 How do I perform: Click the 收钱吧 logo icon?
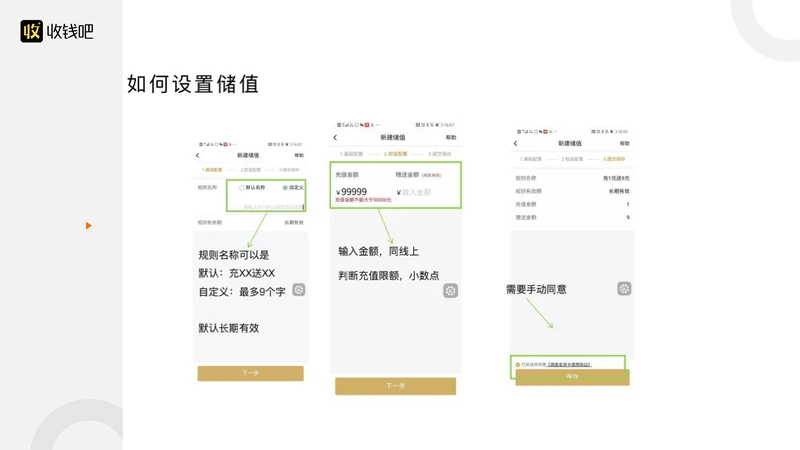coord(32,31)
